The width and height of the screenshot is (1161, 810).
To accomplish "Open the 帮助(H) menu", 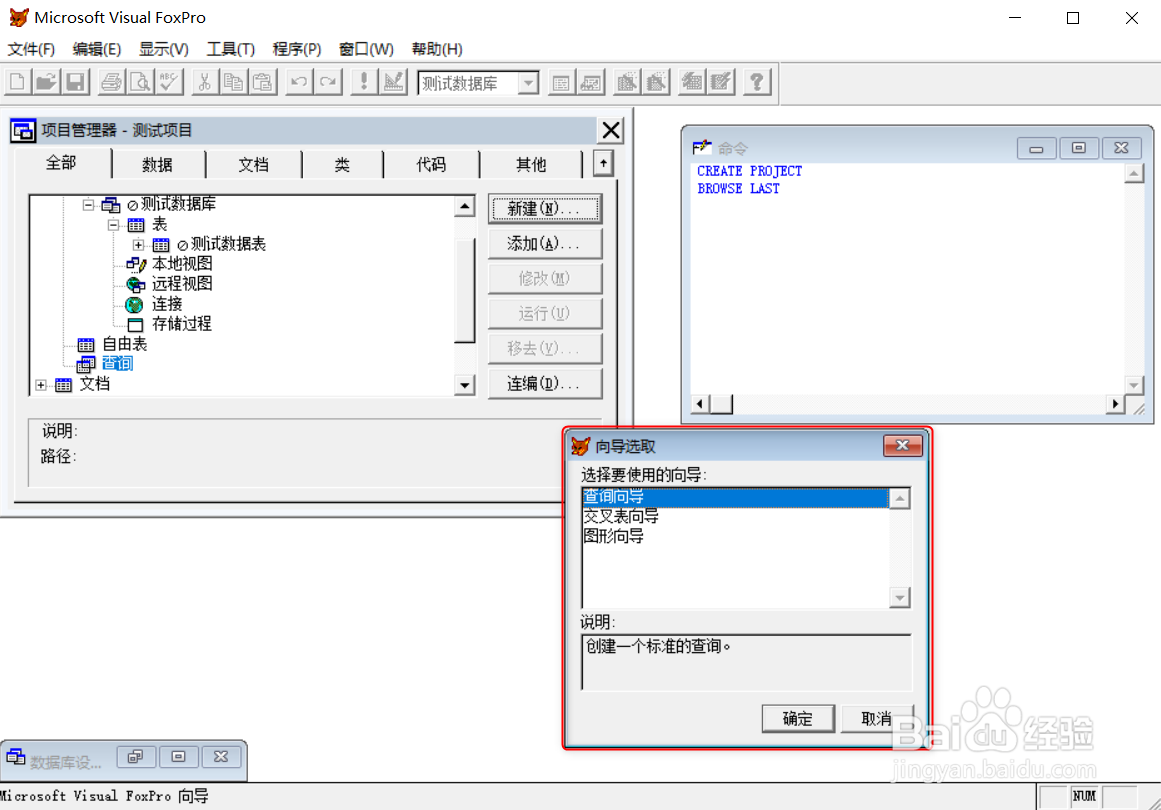I will [x=437, y=49].
